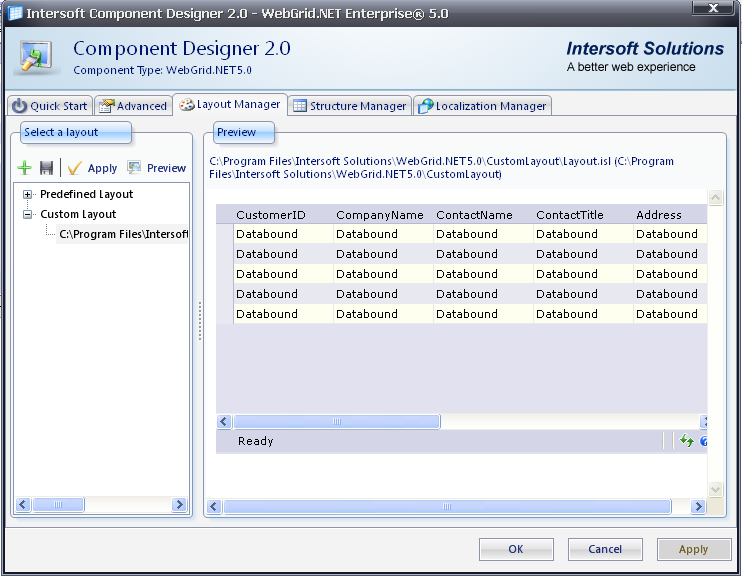Open the Structure Manager tab
Image resolution: width=742 pixels, height=577 pixels.
350,106
